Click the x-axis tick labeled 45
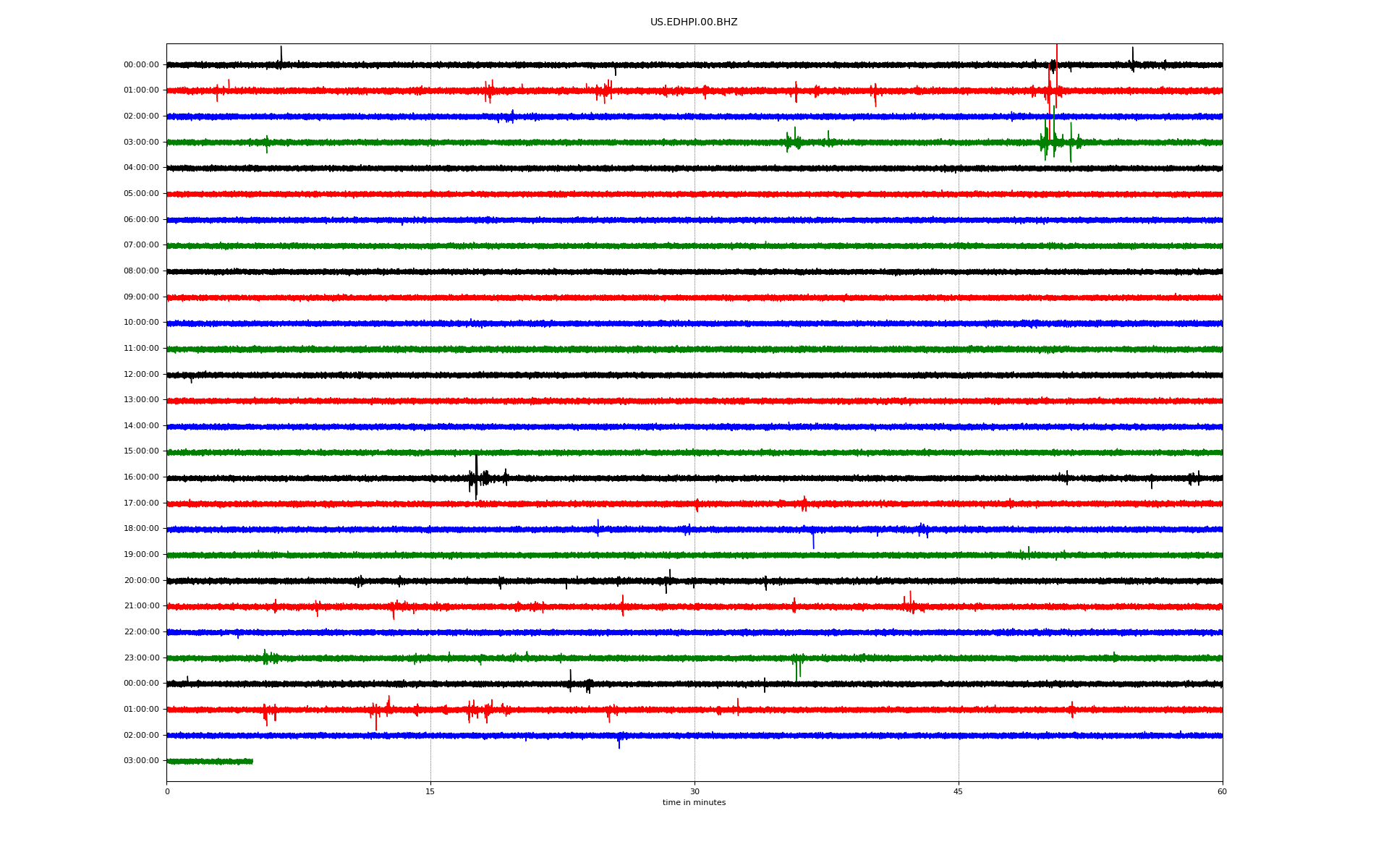The width and height of the screenshot is (1389, 868). [x=958, y=792]
